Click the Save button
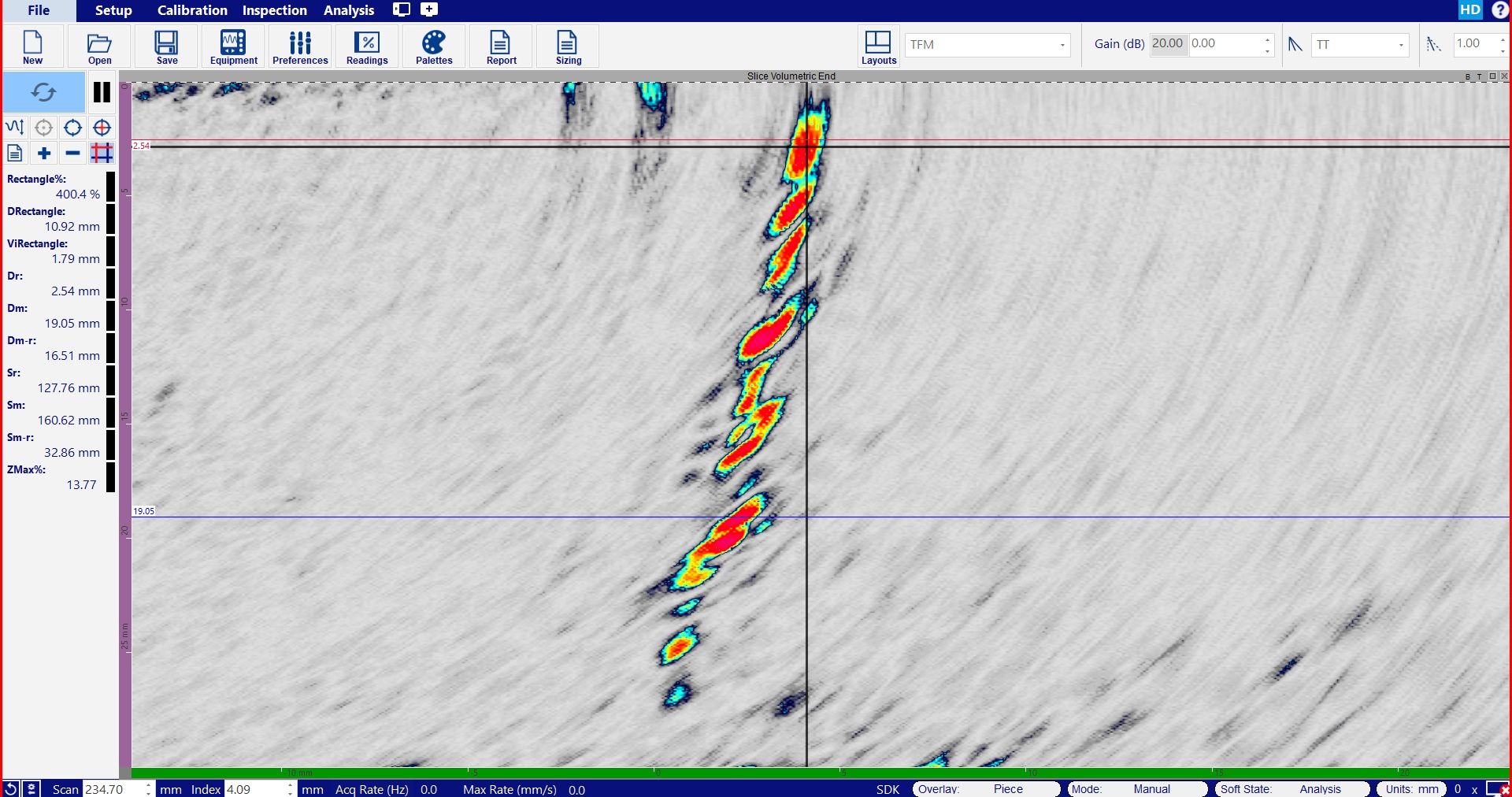Screen dimensions: 1512x797 coord(167,47)
